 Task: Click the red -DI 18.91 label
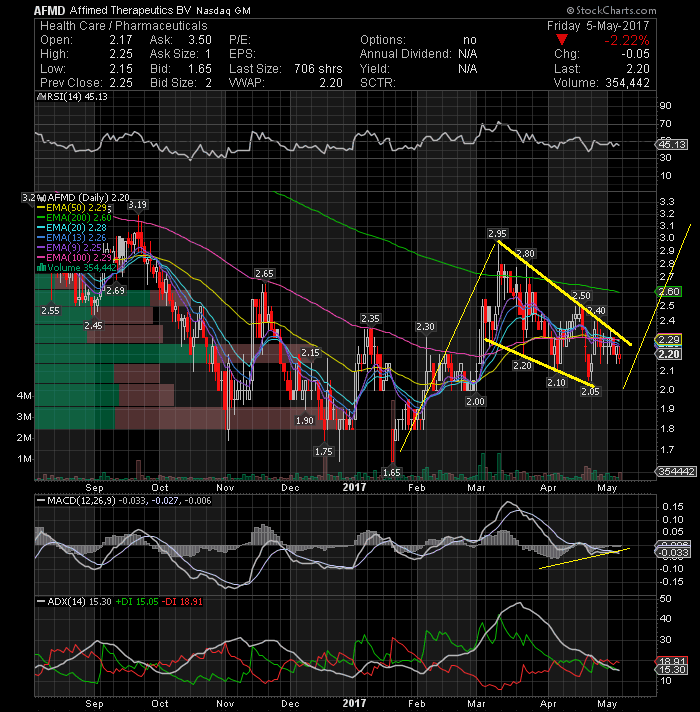(182, 602)
